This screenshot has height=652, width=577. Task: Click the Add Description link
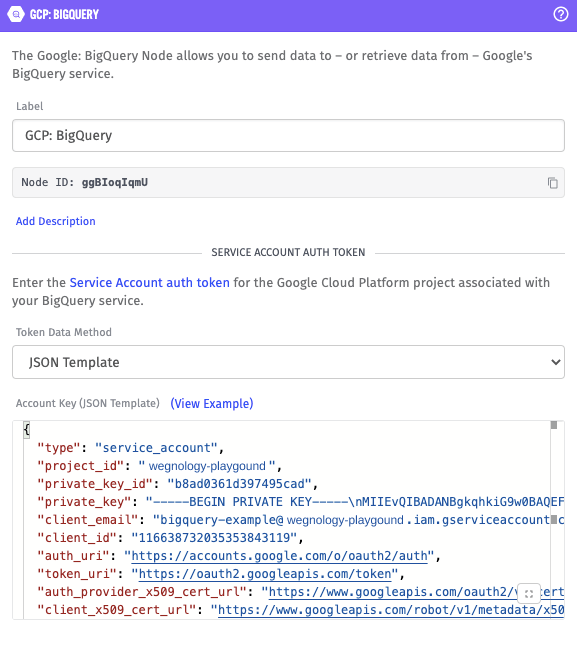(x=56, y=221)
